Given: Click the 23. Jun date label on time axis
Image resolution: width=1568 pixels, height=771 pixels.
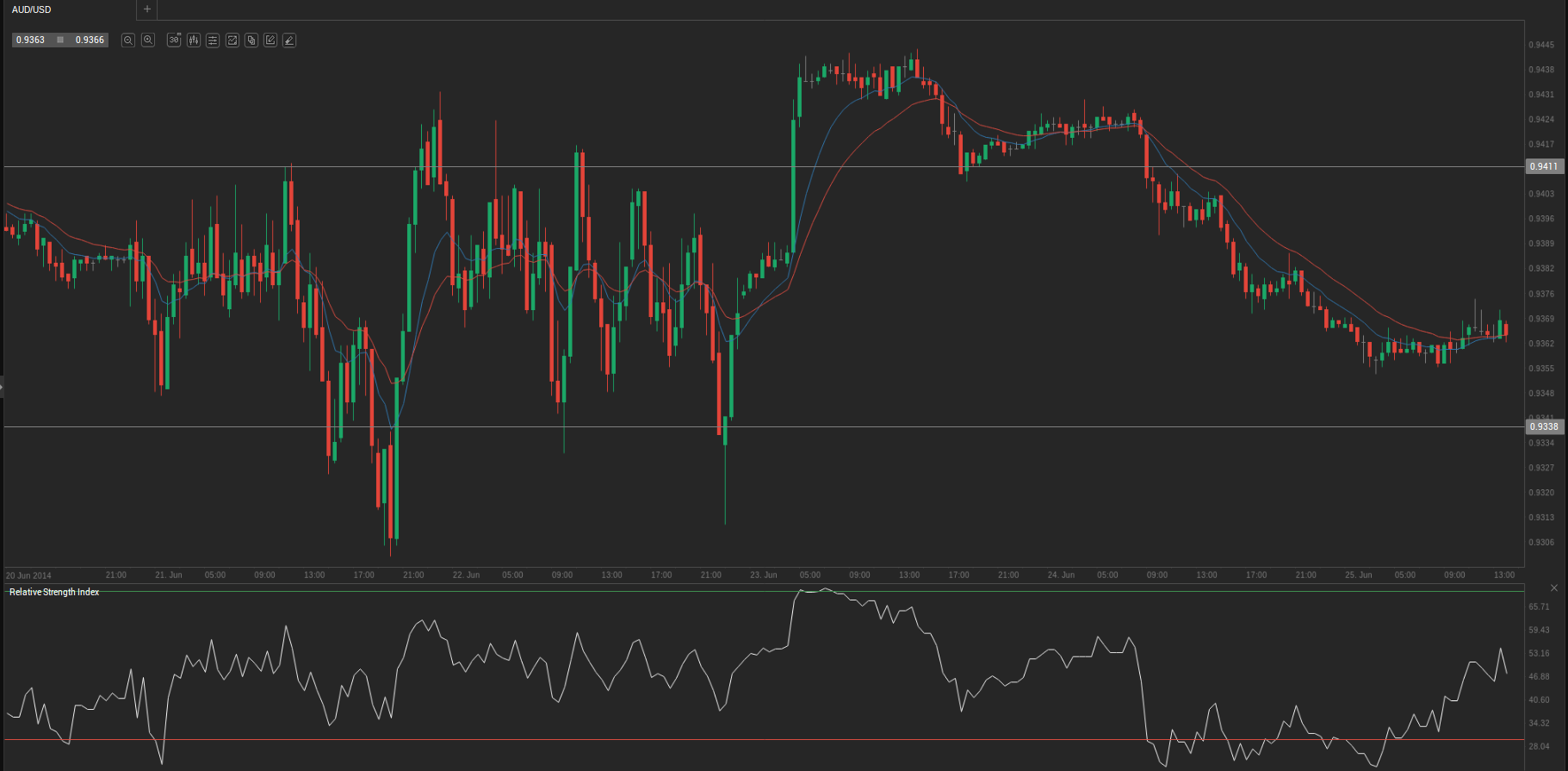Looking at the screenshot, I should [763, 575].
